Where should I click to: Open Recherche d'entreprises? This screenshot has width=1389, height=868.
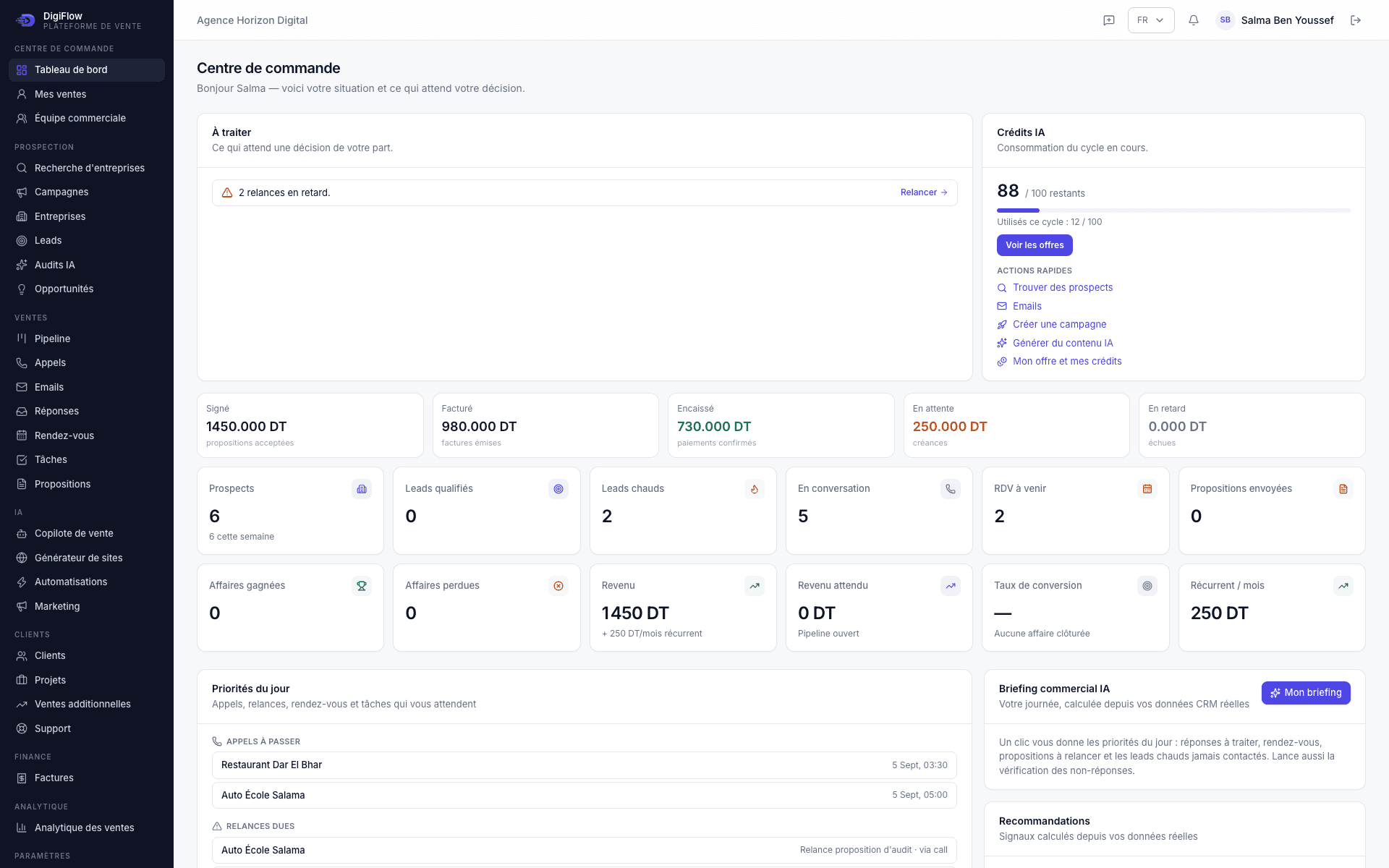[x=87, y=168]
